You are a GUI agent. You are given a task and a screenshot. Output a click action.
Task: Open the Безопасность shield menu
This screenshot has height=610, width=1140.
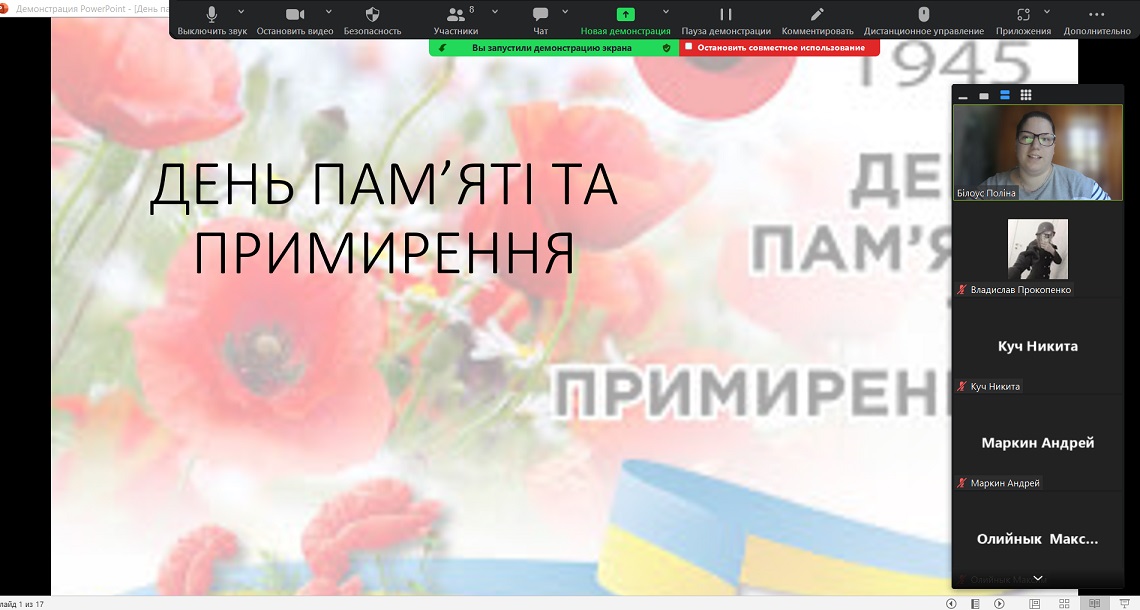372,20
